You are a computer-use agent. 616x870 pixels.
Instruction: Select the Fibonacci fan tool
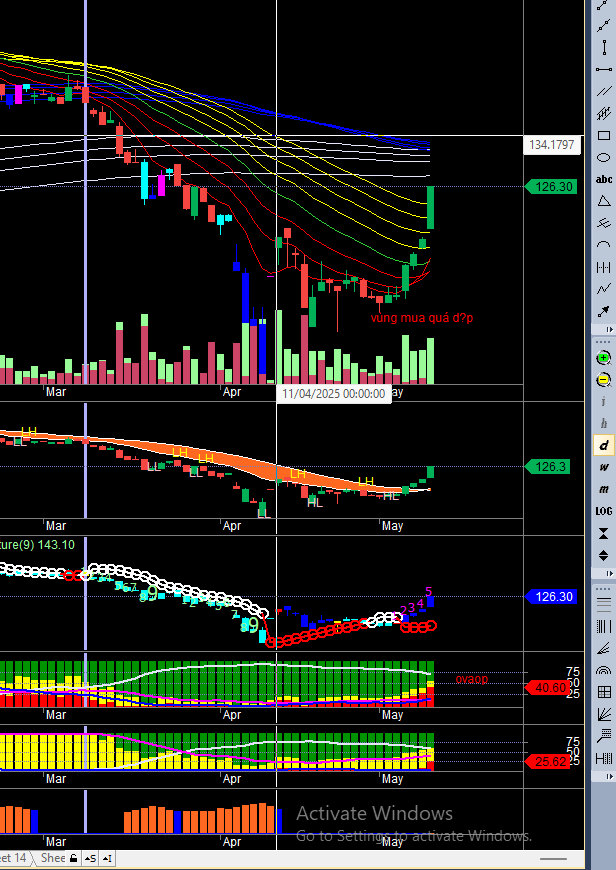click(x=604, y=714)
